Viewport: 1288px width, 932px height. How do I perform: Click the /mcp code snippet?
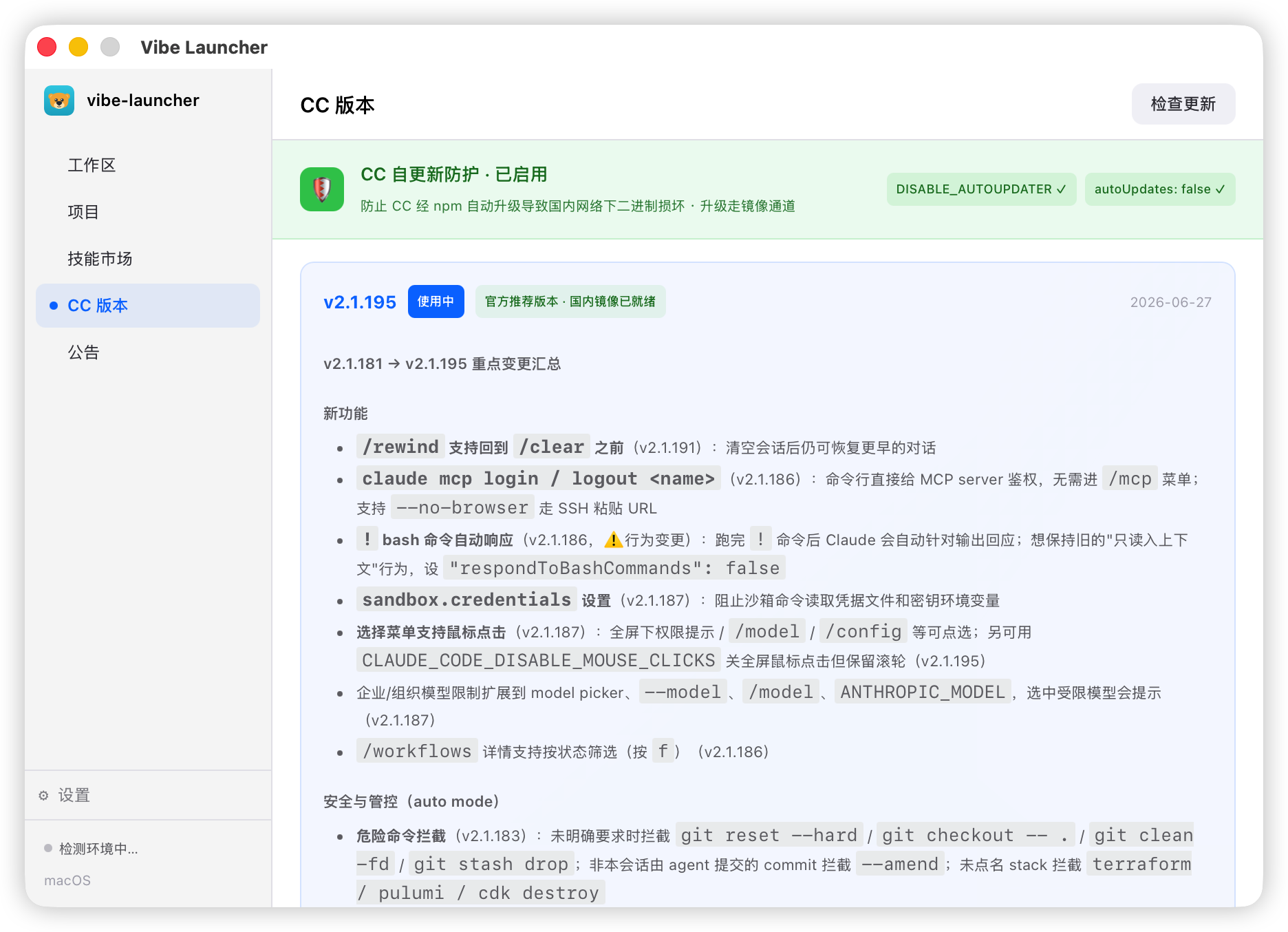tap(1130, 478)
